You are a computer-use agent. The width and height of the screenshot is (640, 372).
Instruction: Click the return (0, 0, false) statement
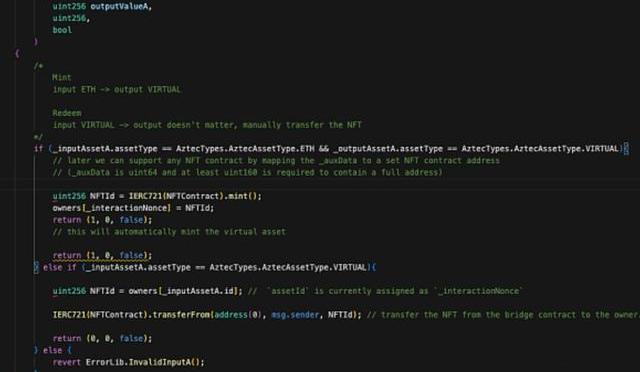click(102, 339)
